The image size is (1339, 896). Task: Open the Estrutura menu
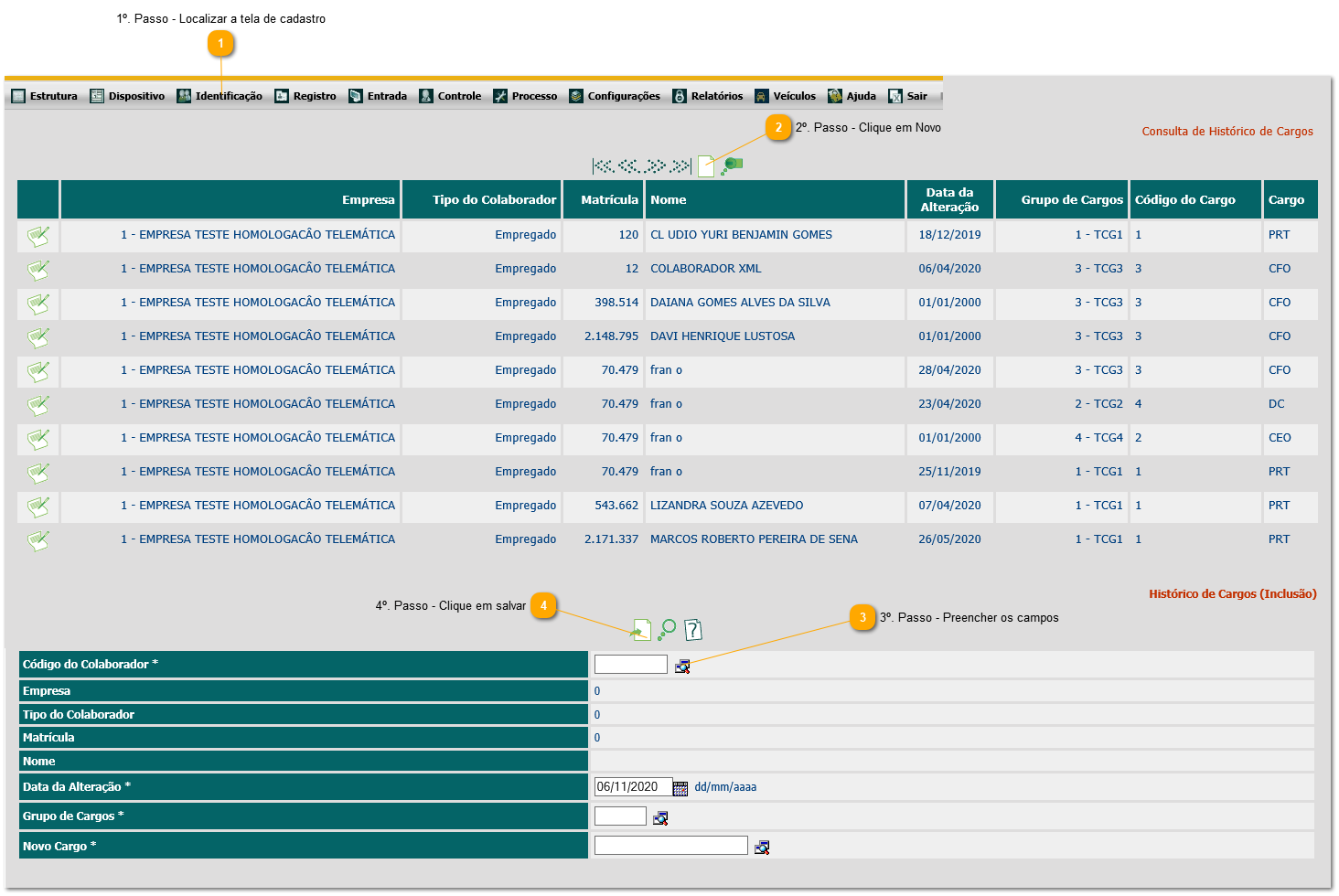(45, 96)
